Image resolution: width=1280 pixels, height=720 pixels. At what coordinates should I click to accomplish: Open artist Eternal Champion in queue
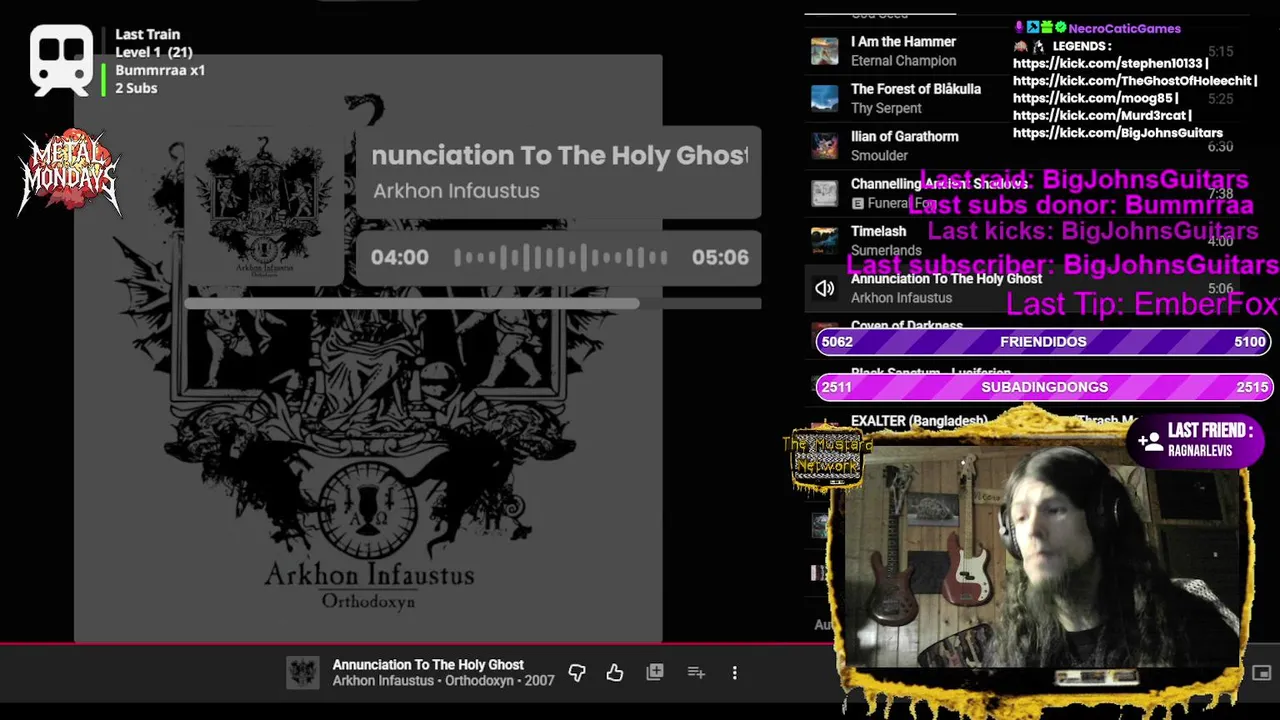coord(903,61)
